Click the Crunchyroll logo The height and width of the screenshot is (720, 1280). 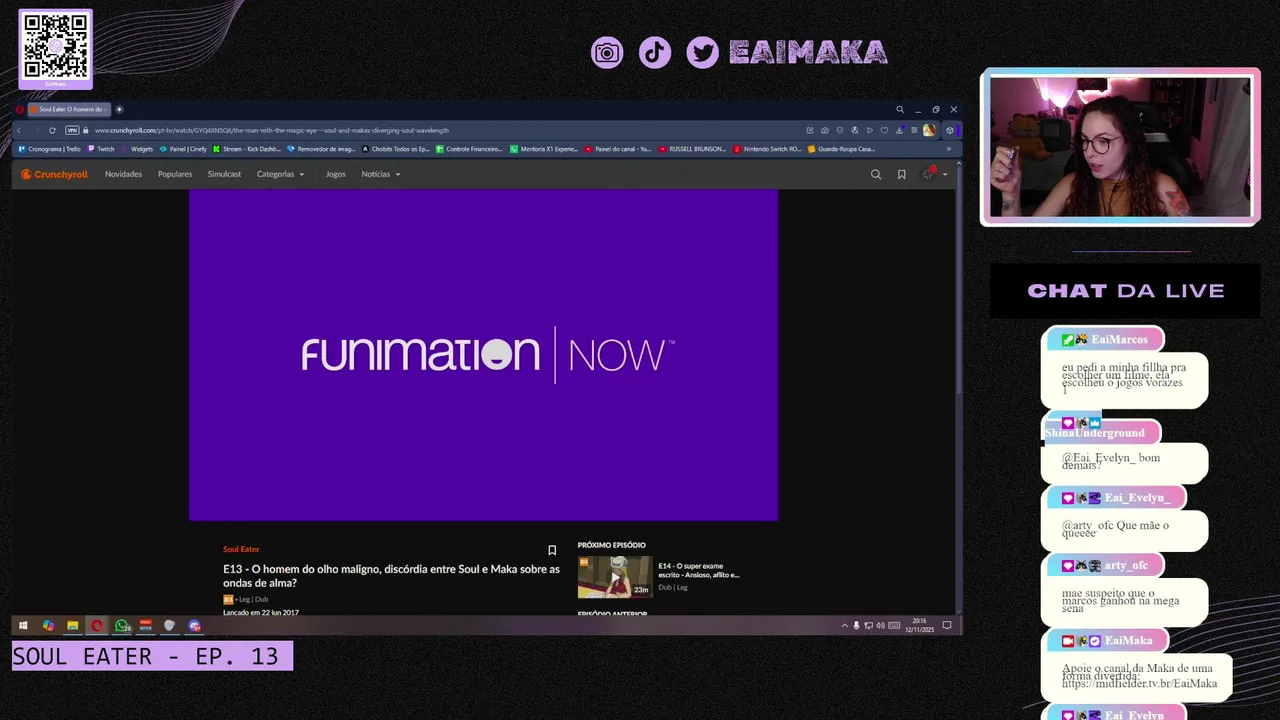pos(55,174)
